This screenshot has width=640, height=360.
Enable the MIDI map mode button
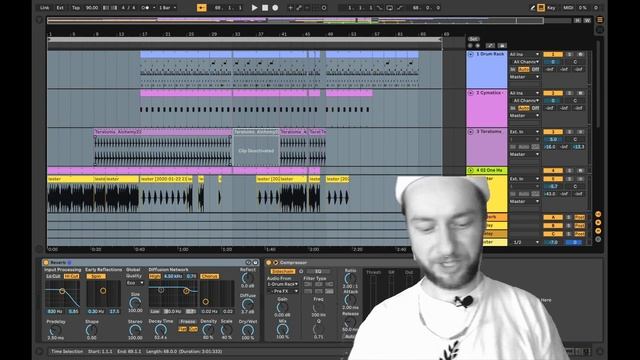point(568,8)
